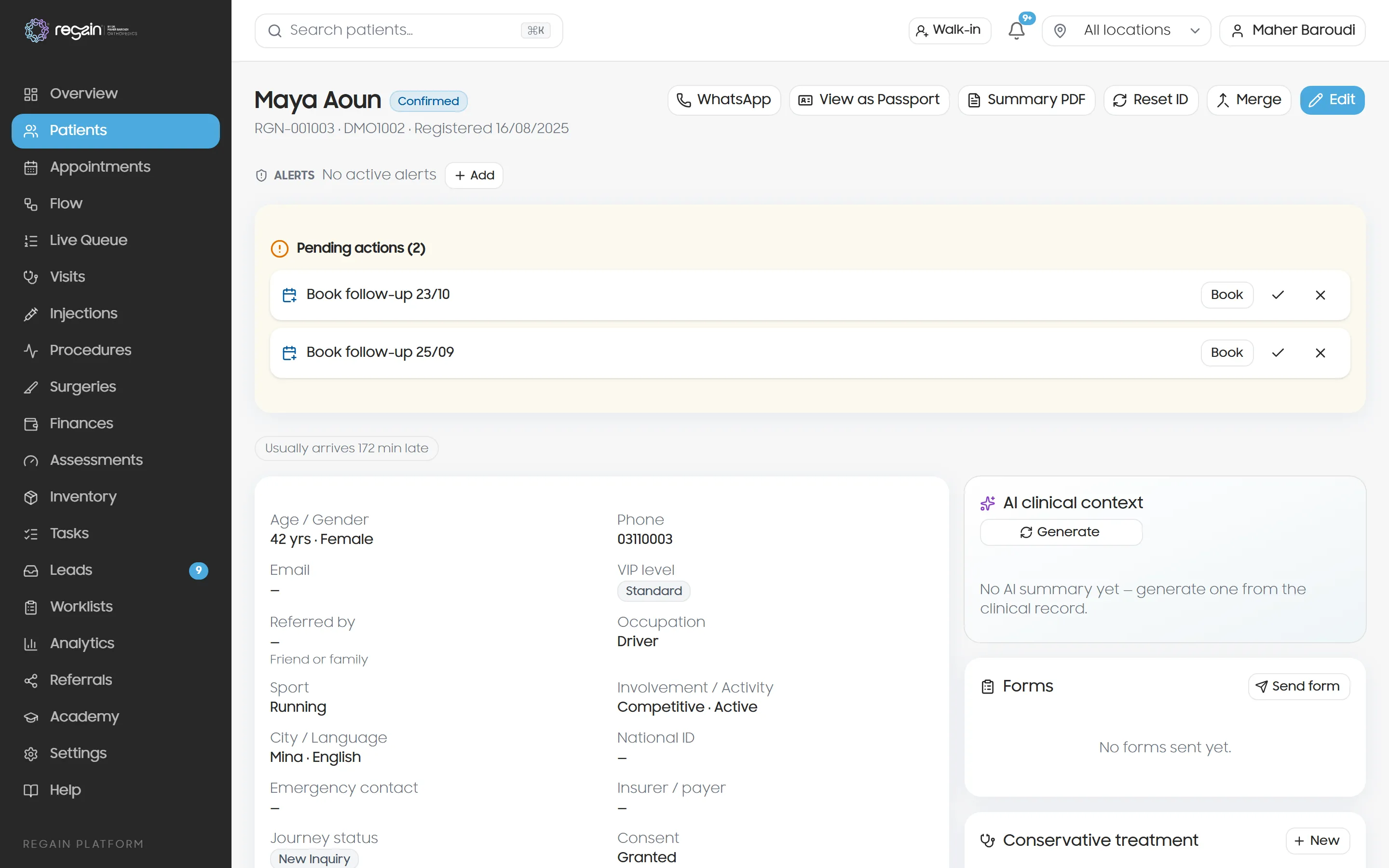Complete follow-up 25/09 with the checkmark
Image resolution: width=1389 pixels, height=868 pixels.
[x=1278, y=353]
